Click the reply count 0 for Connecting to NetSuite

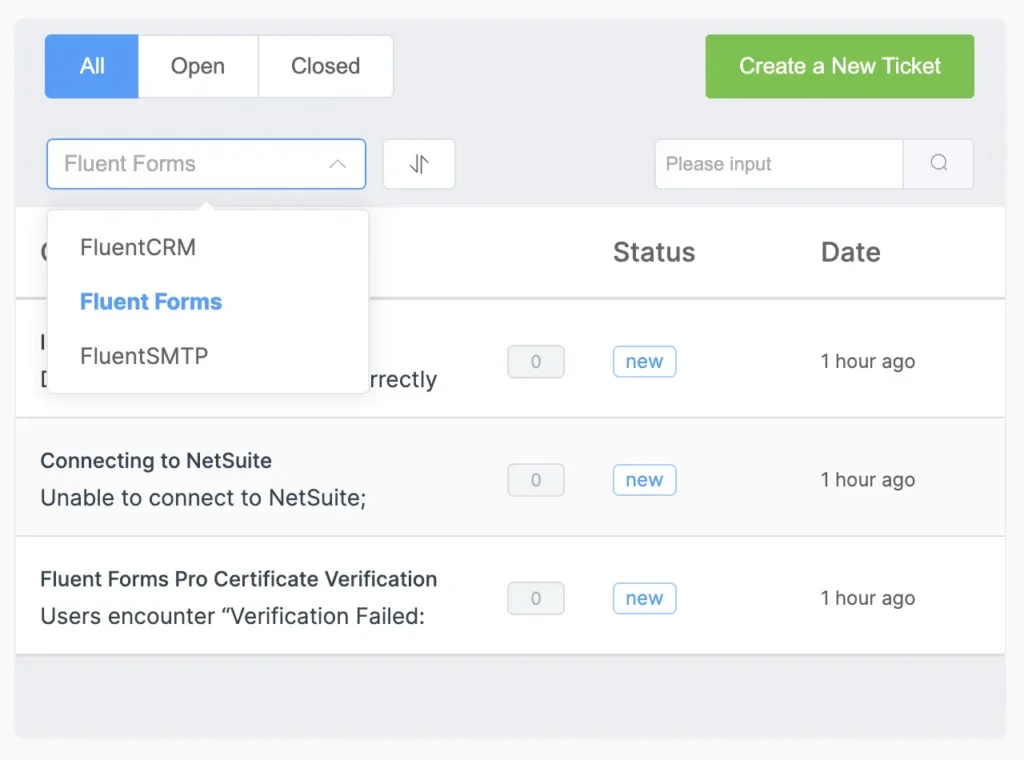536,480
